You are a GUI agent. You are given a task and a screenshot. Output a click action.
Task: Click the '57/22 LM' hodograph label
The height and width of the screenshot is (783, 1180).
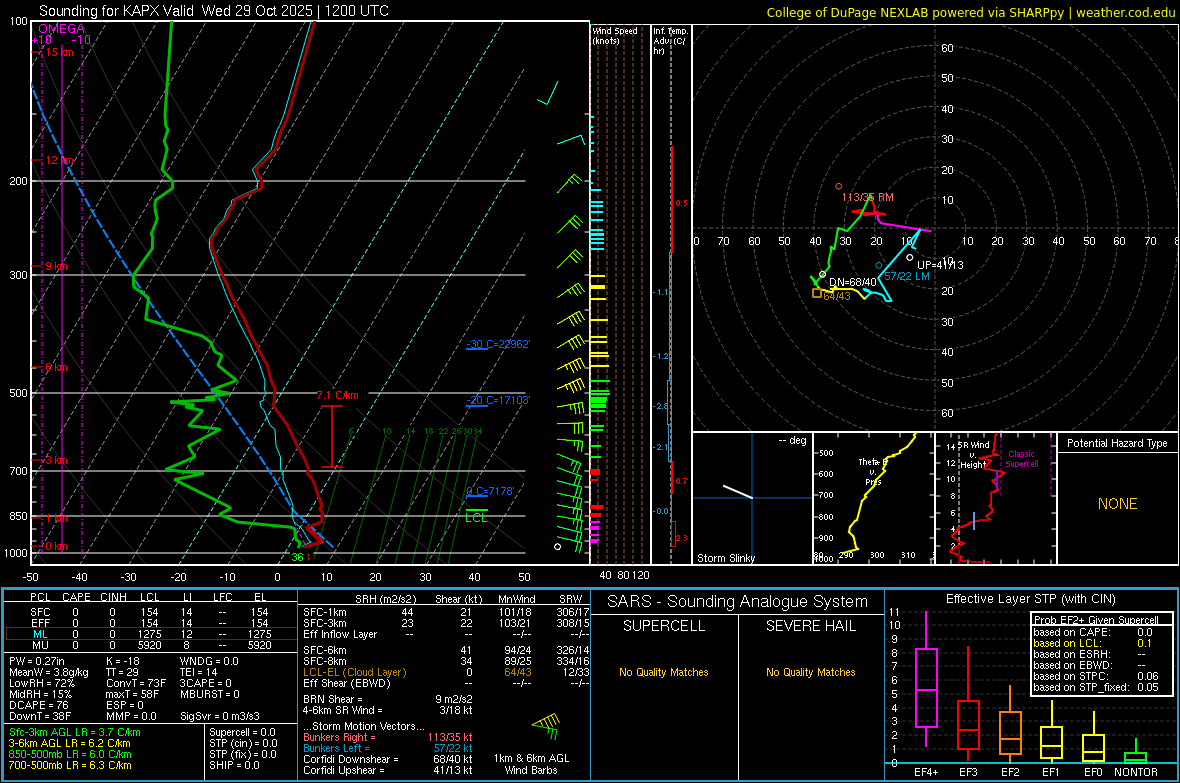click(x=907, y=276)
